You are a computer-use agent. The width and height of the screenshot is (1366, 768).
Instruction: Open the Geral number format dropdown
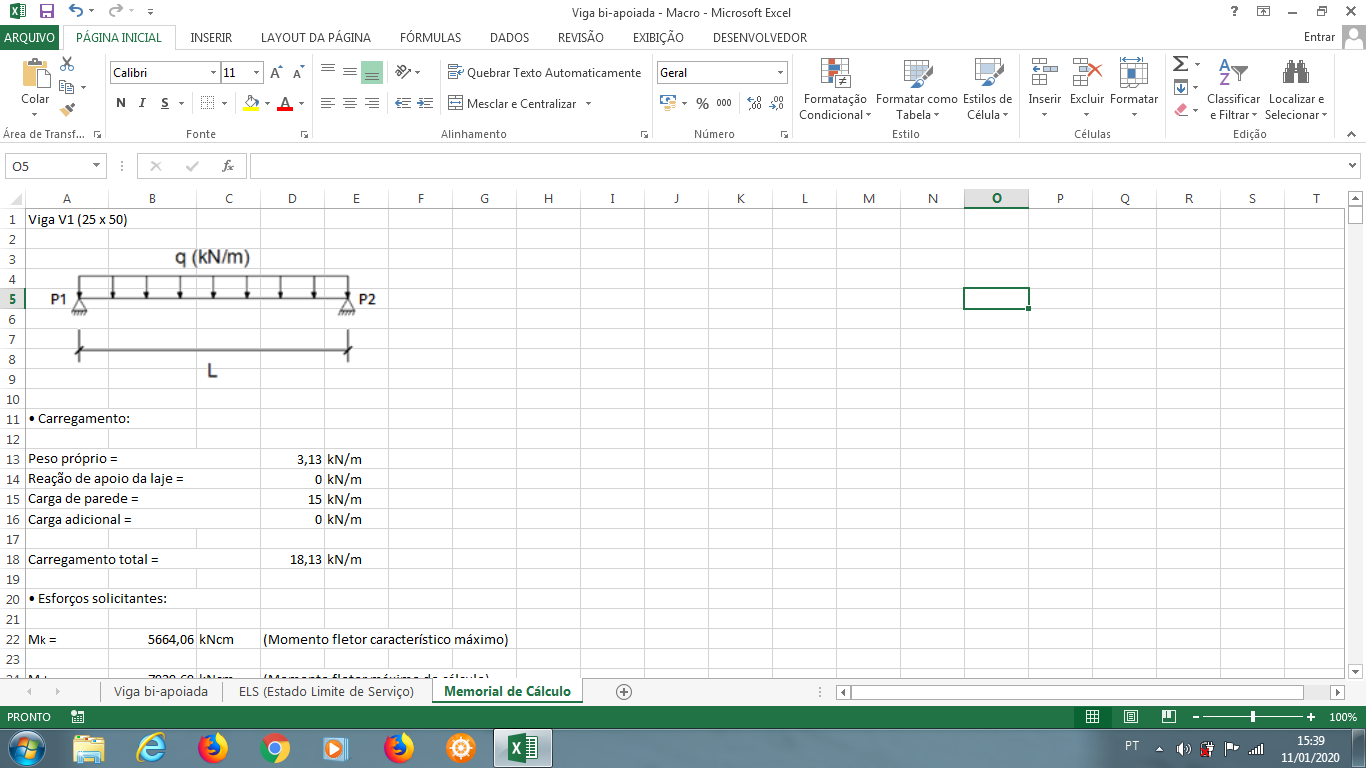click(x=780, y=73)
